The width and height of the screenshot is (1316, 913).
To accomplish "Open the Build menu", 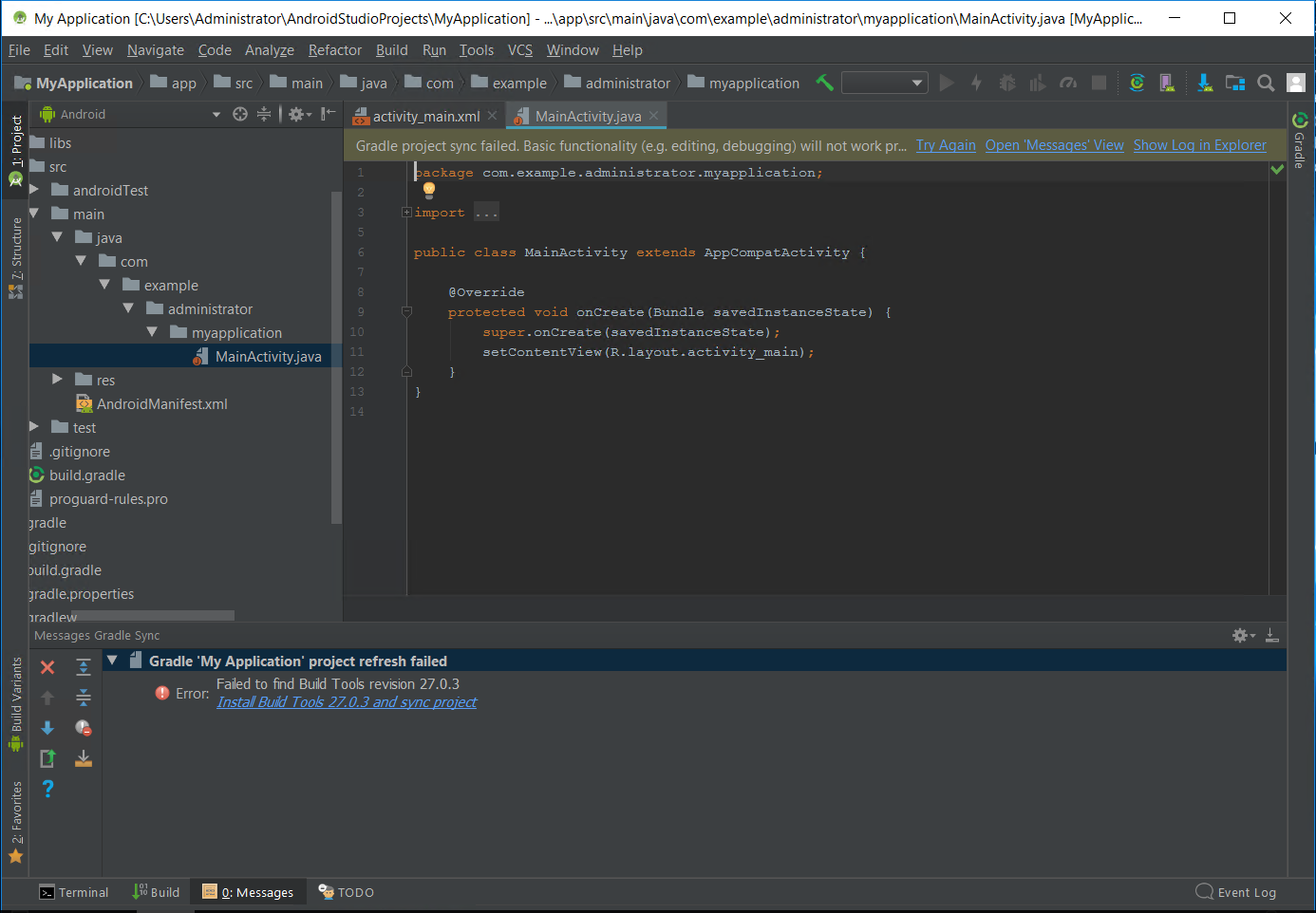I will (x=392, y=50).
